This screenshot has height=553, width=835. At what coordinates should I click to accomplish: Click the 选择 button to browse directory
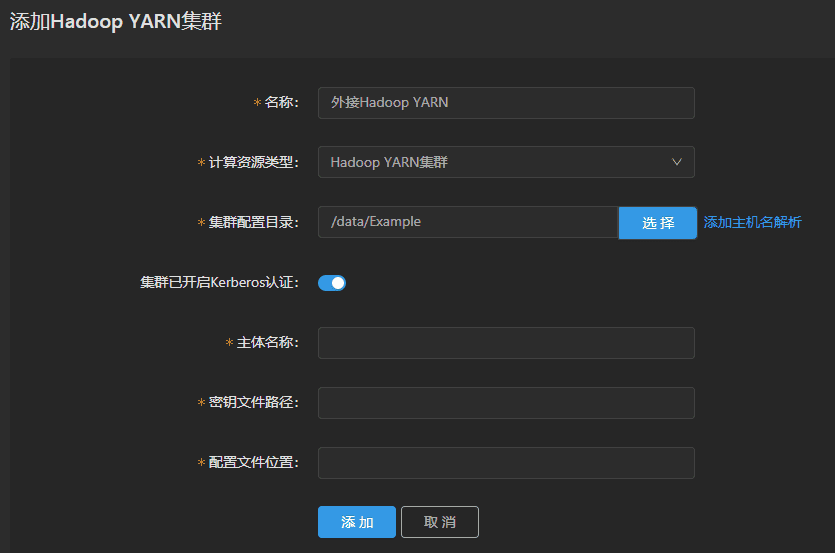tap(657, 223)
